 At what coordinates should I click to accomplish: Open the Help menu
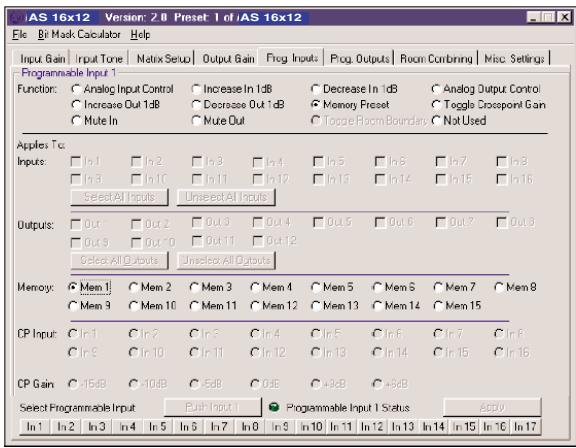tap(140, 35)
